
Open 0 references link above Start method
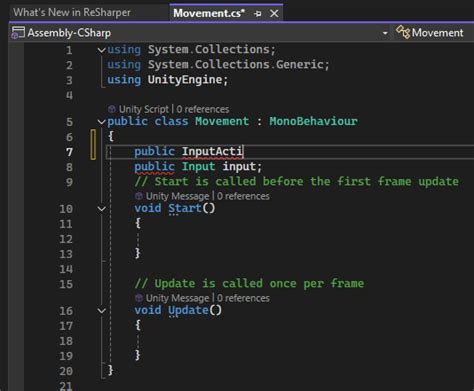(x=243, y=196)
